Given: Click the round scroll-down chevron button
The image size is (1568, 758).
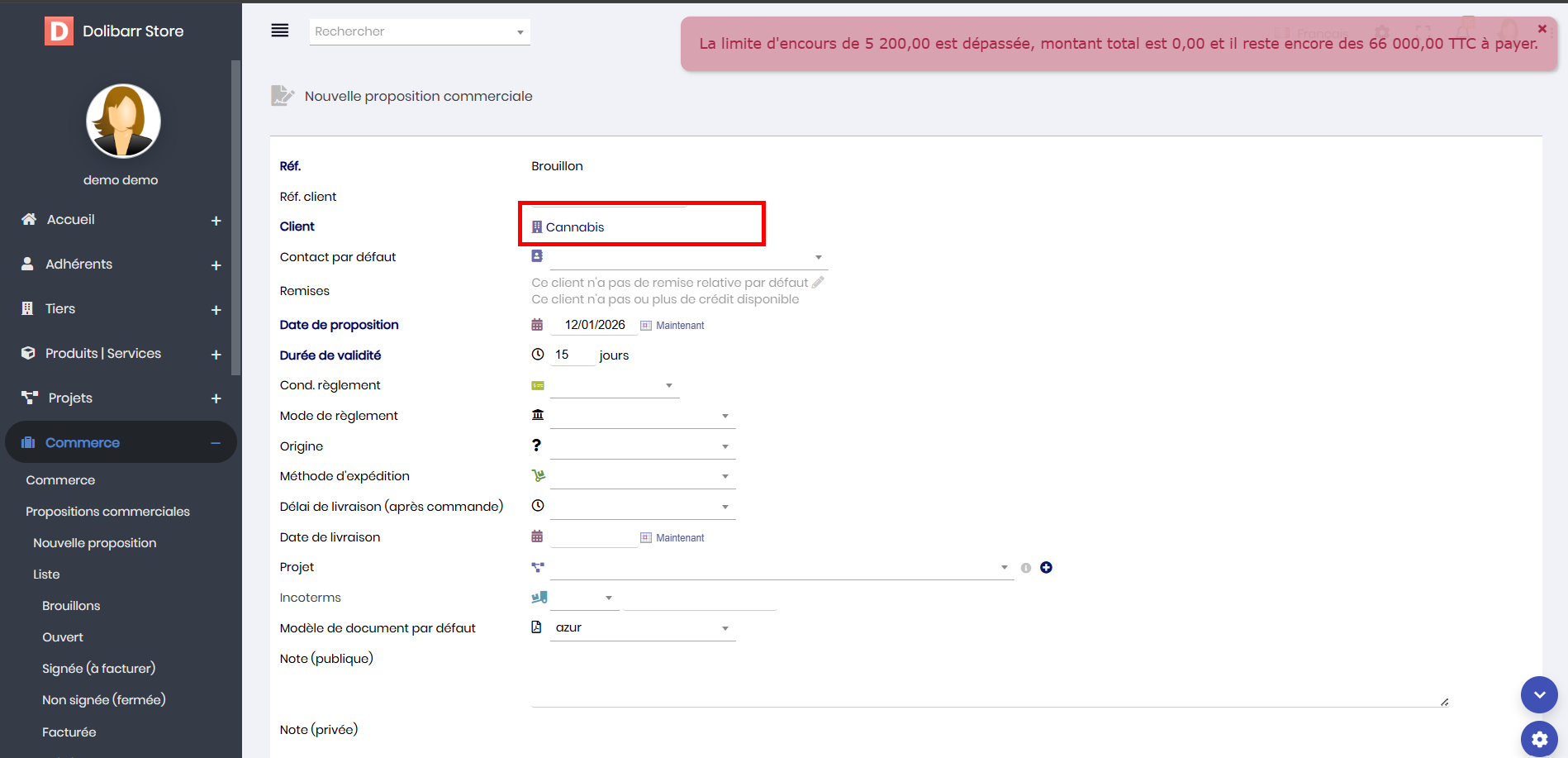Looking at the screenshot, I should [x=1539, y=695].
